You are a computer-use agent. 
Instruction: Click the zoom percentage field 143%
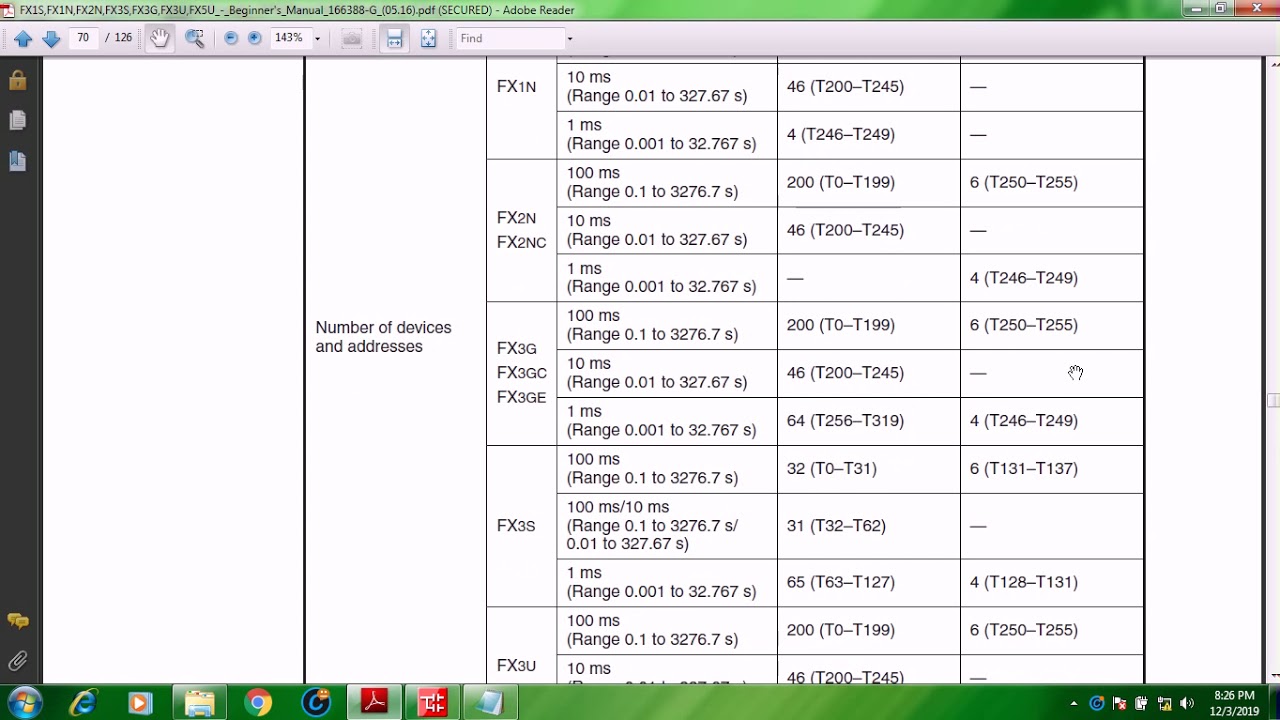(x=289, y=38)
